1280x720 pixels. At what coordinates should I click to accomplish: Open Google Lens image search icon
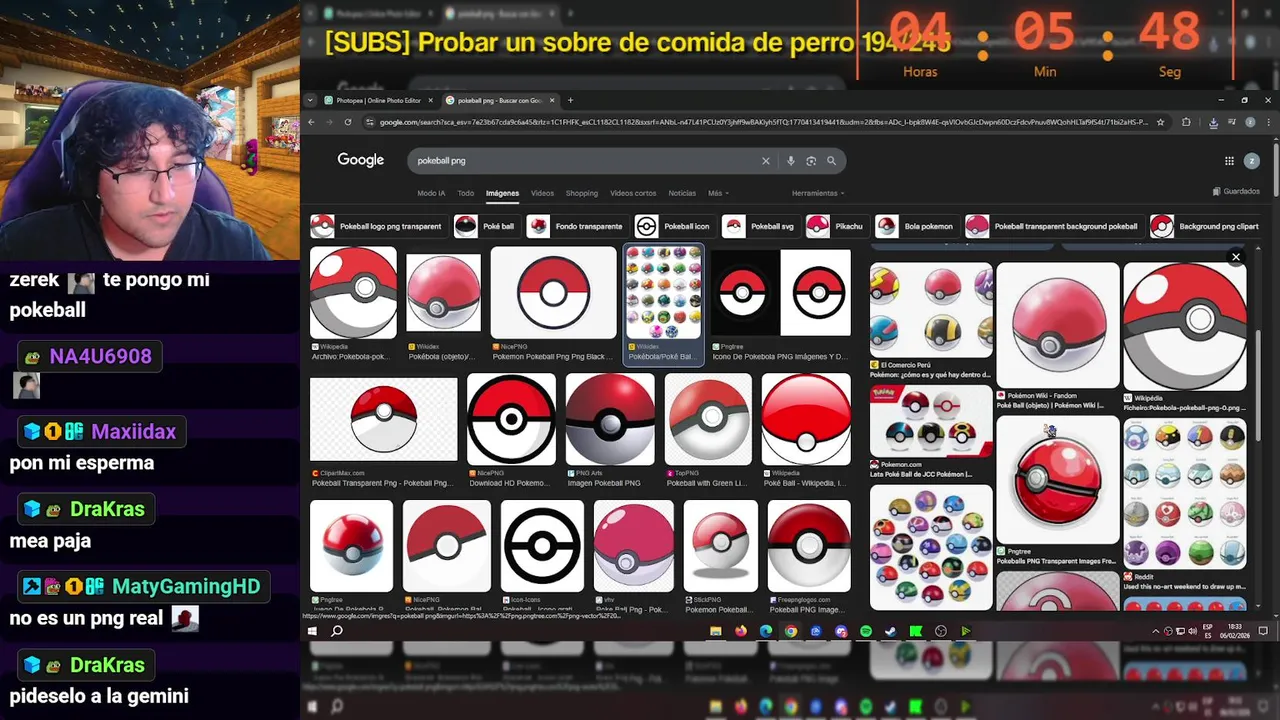click(x=811, y=161)
